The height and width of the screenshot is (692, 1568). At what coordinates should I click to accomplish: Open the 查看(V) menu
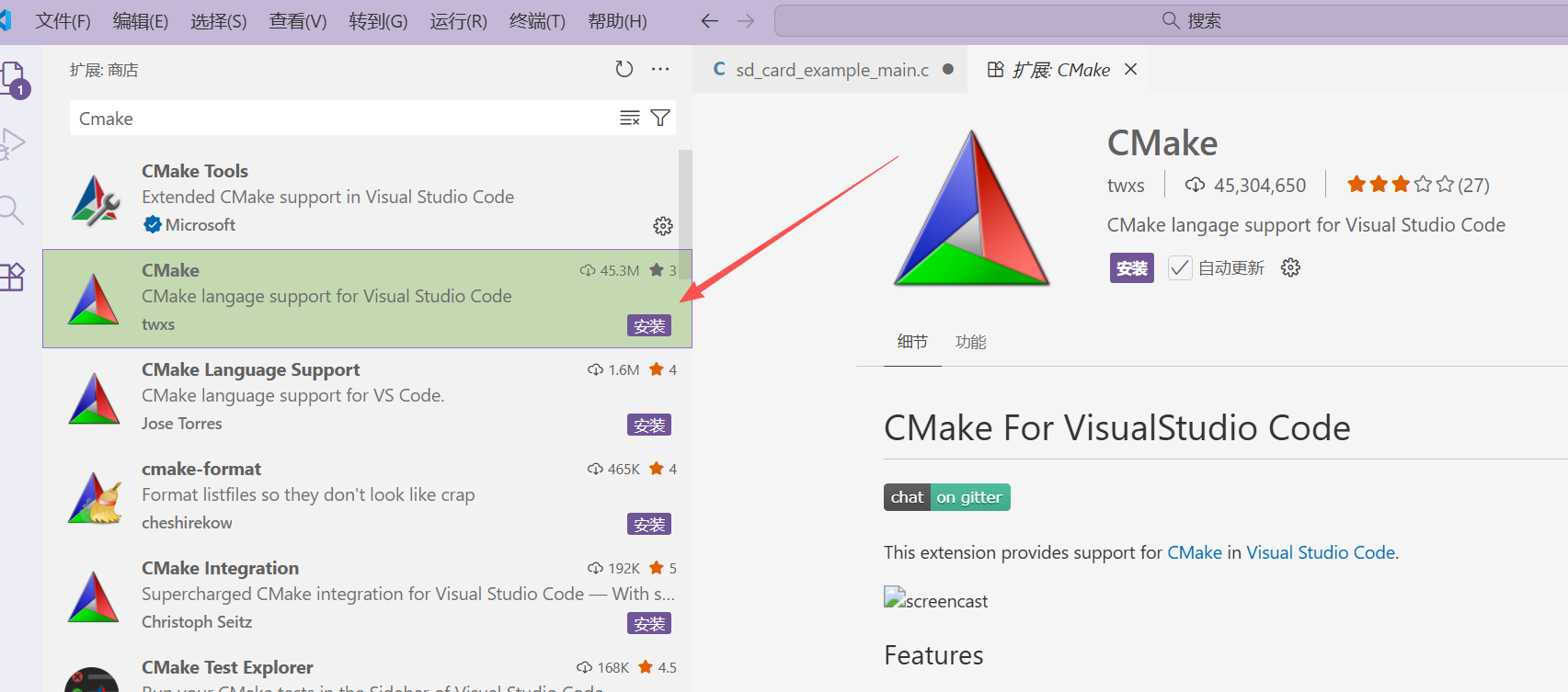[x=298, y=21]
